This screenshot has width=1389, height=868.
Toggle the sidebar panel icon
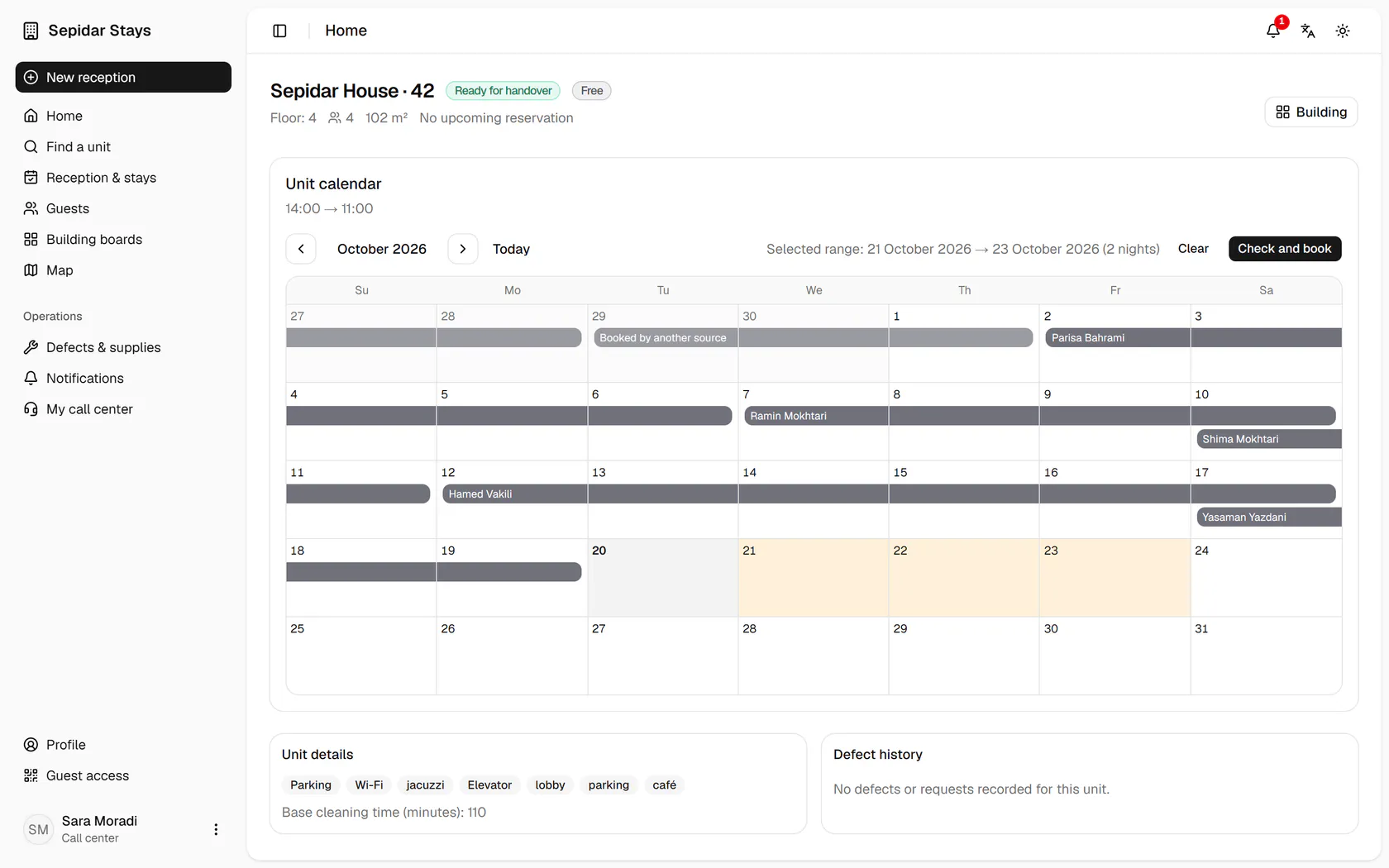tap(279, 31)
